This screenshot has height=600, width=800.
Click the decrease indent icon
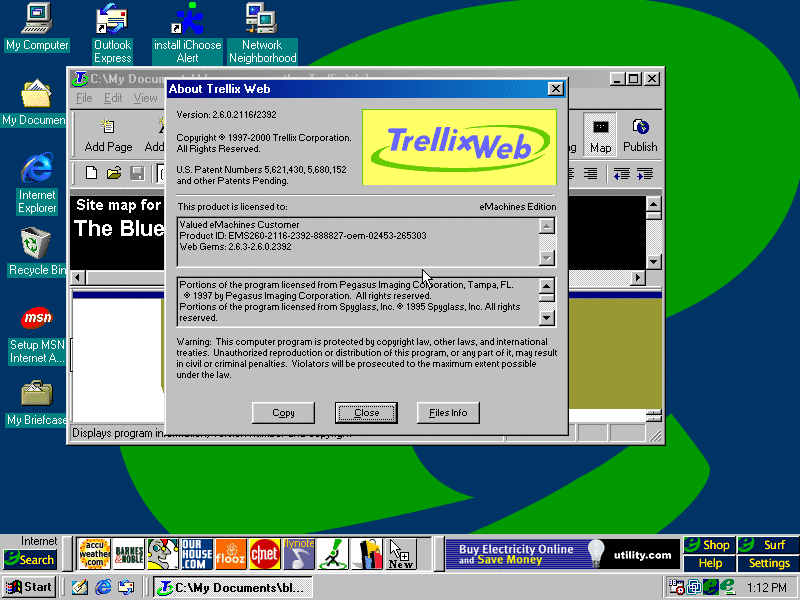click(621, 174)
